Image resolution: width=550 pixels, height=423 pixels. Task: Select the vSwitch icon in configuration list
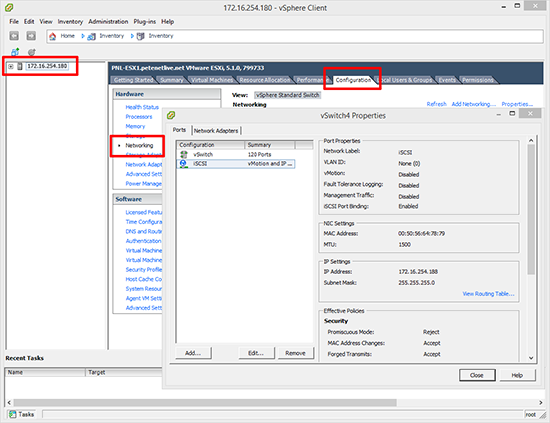[x=184, y=154]
